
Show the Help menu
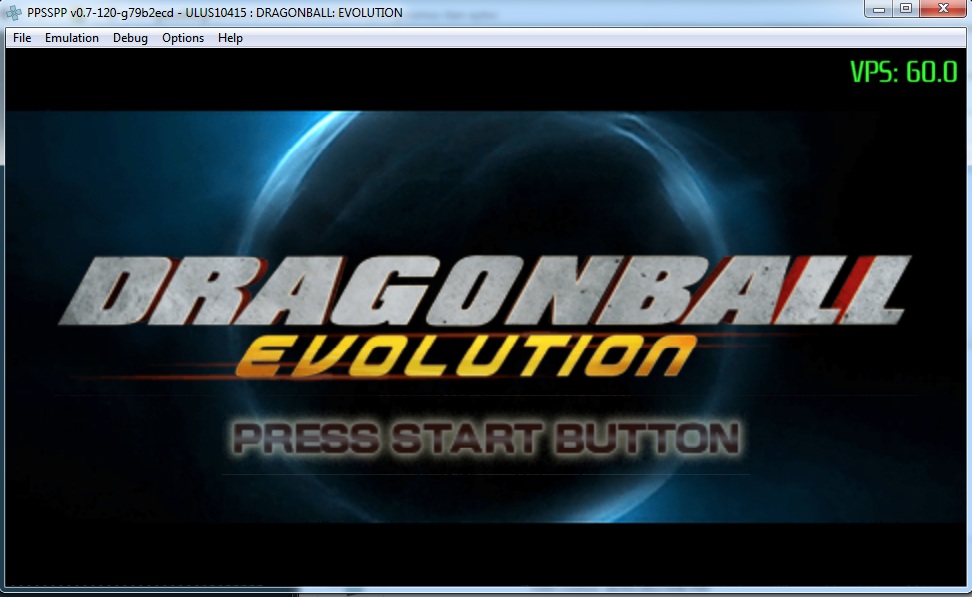pos(230,38)
